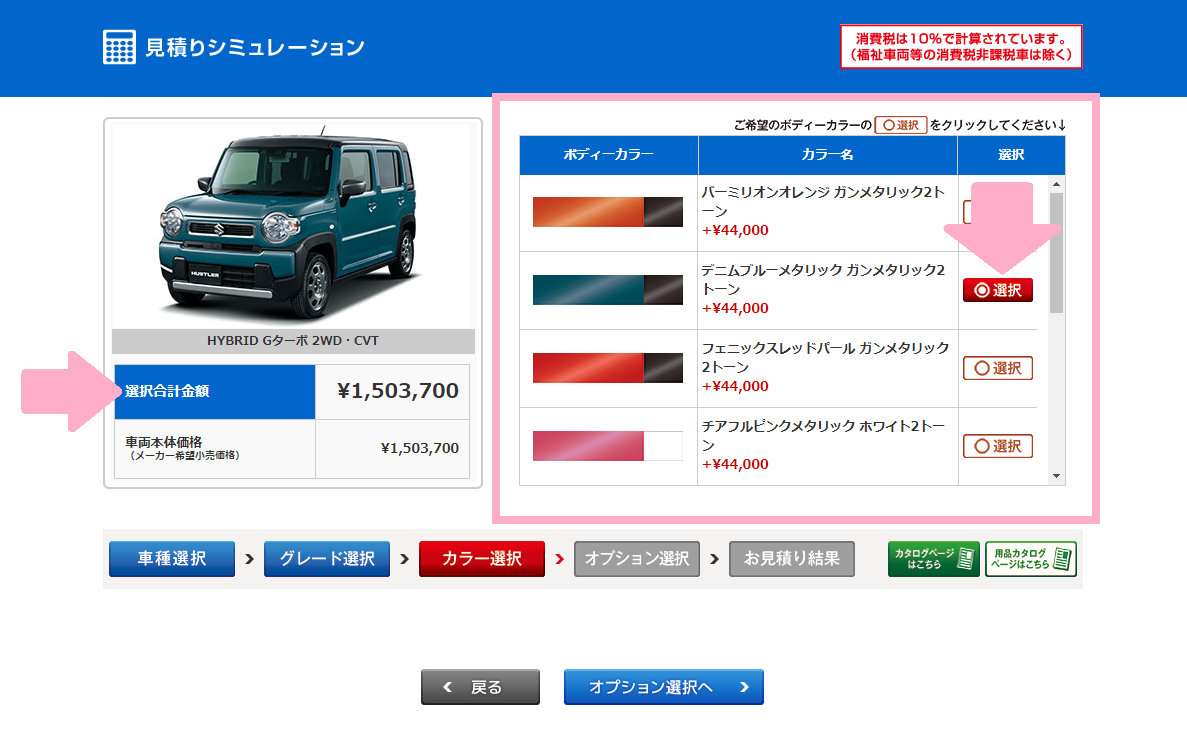
Task: Click the consumption tax 10% notice box
Action: [961, 47]
